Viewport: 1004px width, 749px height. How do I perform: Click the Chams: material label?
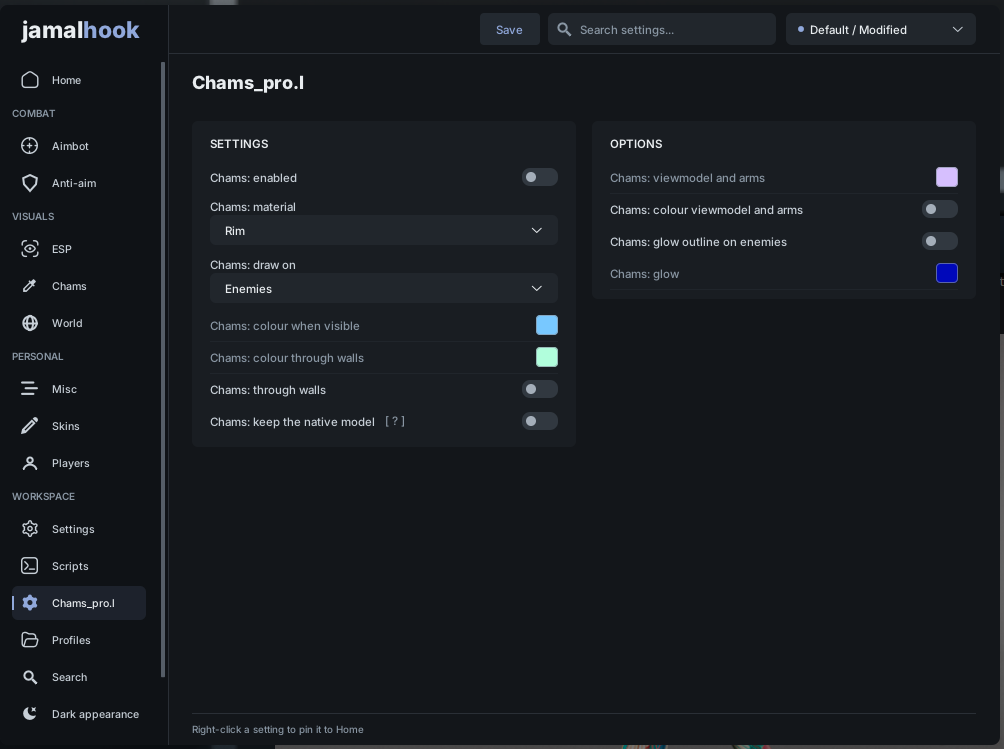[253, 207]
